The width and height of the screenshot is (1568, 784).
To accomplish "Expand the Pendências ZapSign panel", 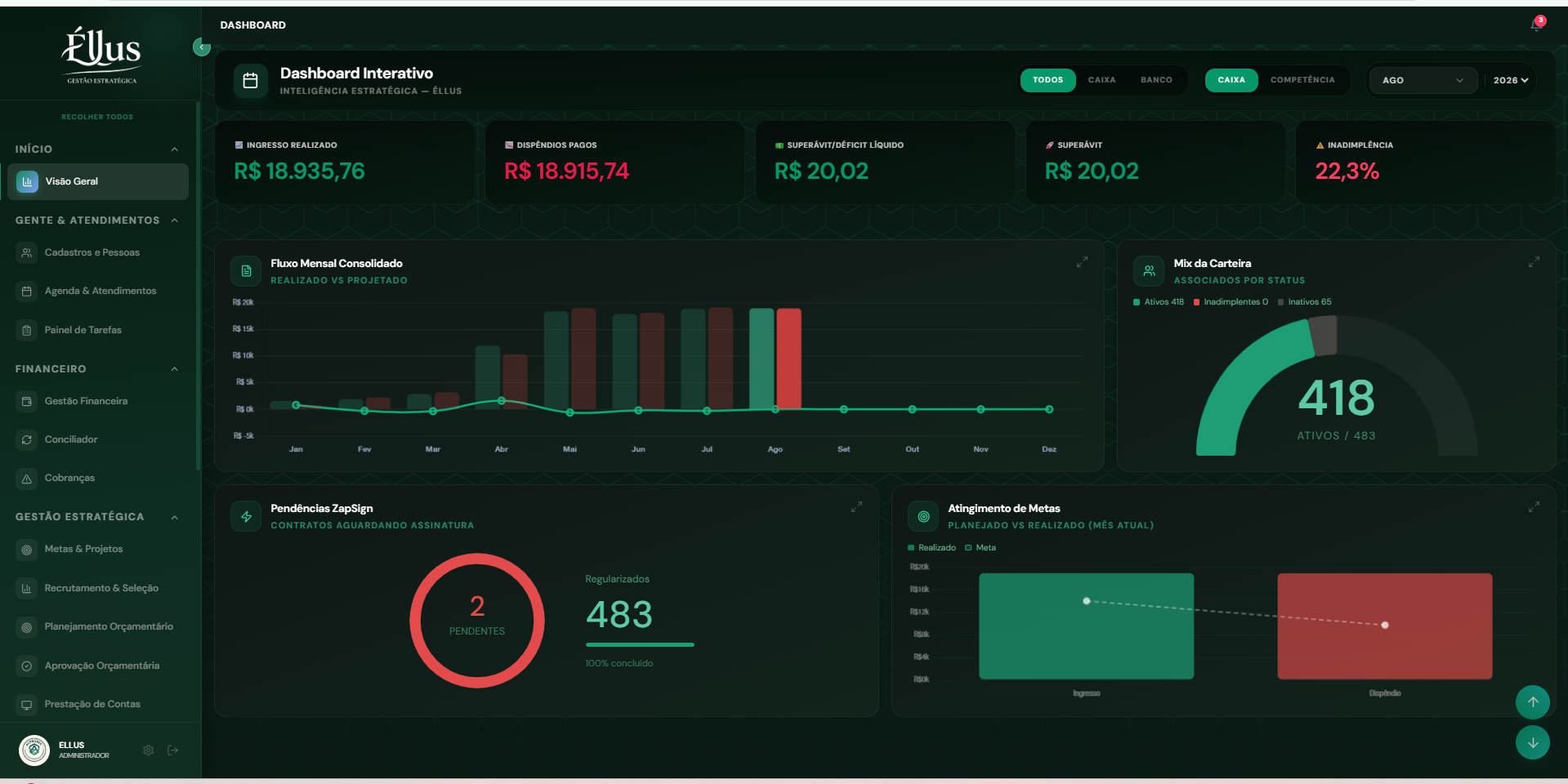I will [x=856, y=507].
